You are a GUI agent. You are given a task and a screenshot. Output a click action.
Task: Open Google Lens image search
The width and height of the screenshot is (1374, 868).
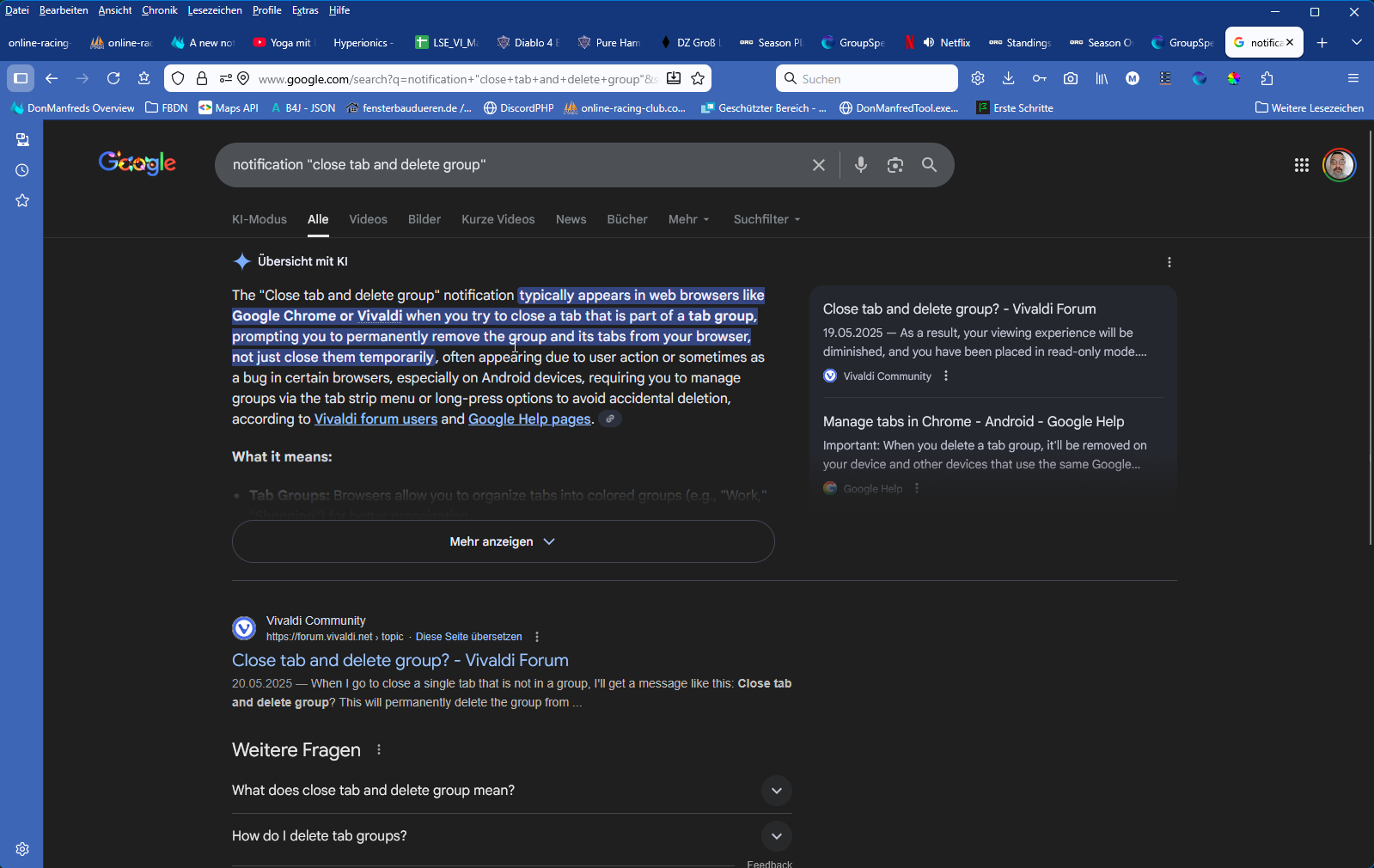pos(895,165)
